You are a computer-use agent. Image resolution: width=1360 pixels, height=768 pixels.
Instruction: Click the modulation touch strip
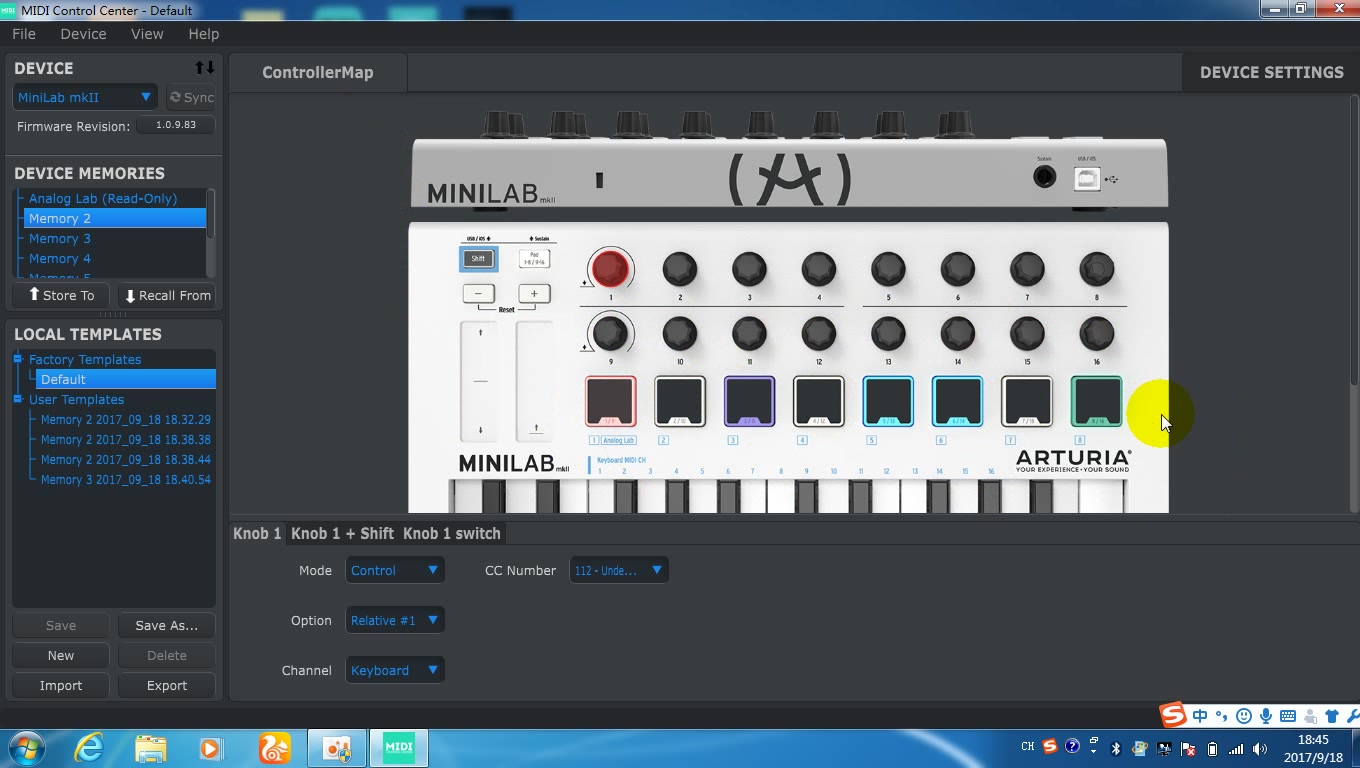point(535,381)
